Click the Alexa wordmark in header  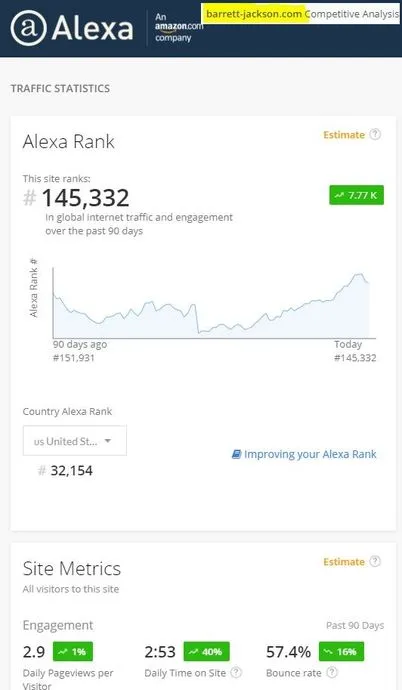pyautogui.click(x=92, y=29)
